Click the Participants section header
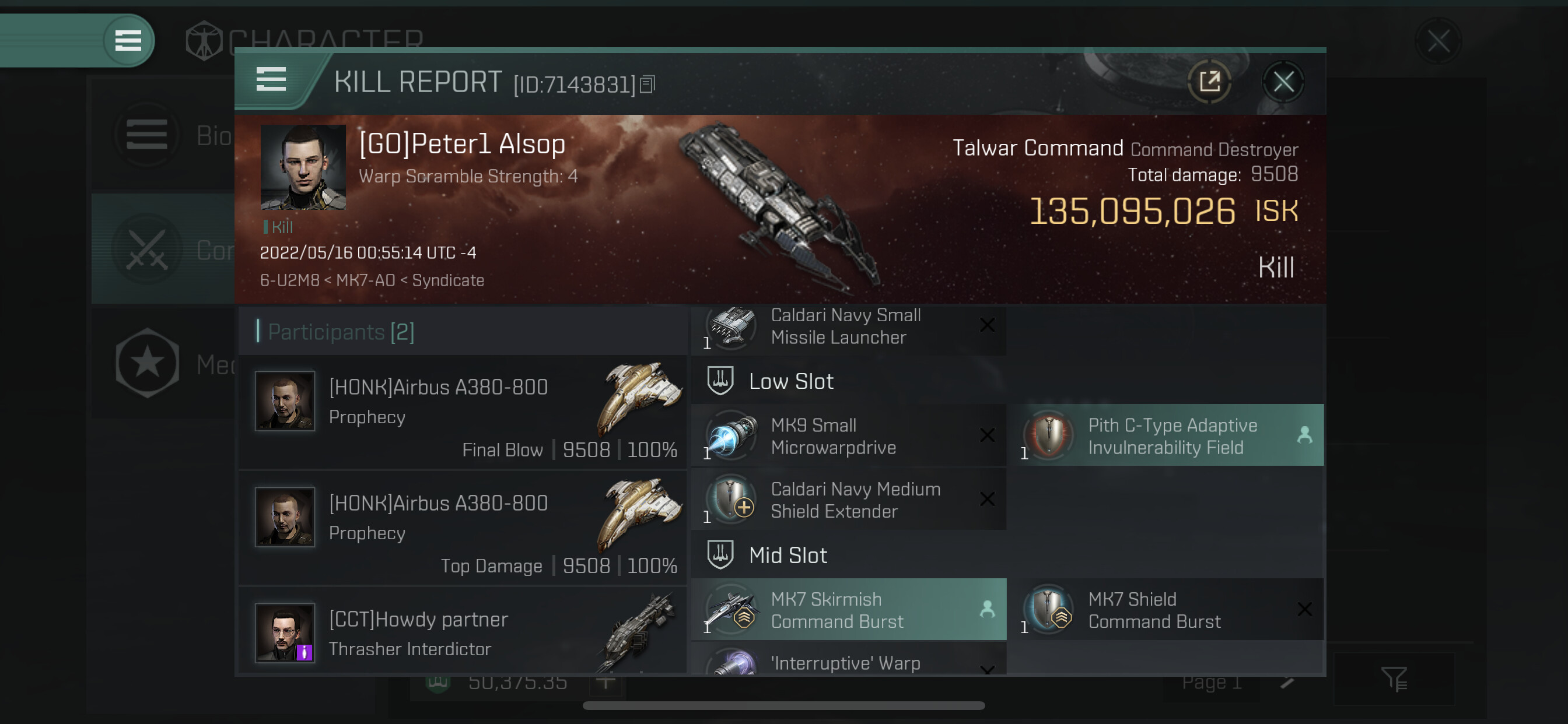This screenshot has width=1568, height=724. [341, 332]
